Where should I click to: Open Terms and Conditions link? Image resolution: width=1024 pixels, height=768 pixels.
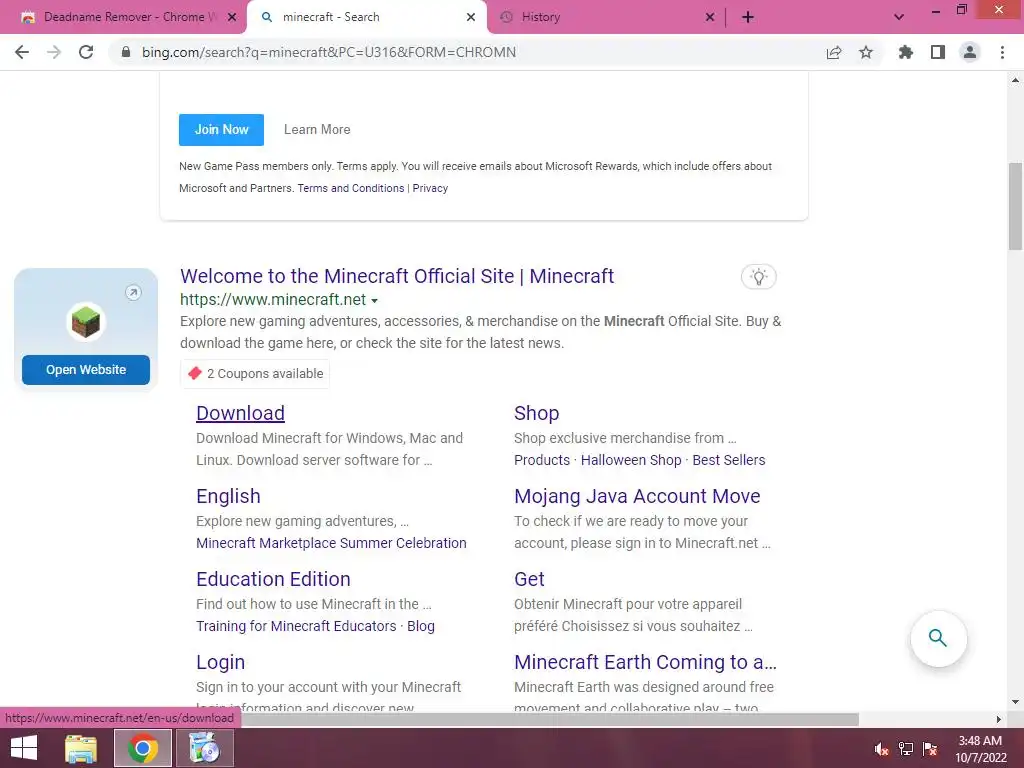click(351, 188)
